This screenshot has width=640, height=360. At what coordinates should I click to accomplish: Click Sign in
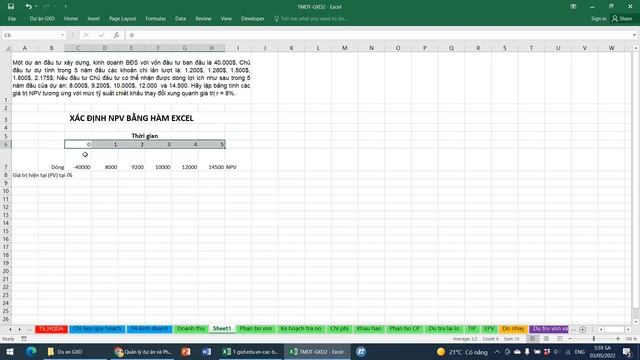598,19
